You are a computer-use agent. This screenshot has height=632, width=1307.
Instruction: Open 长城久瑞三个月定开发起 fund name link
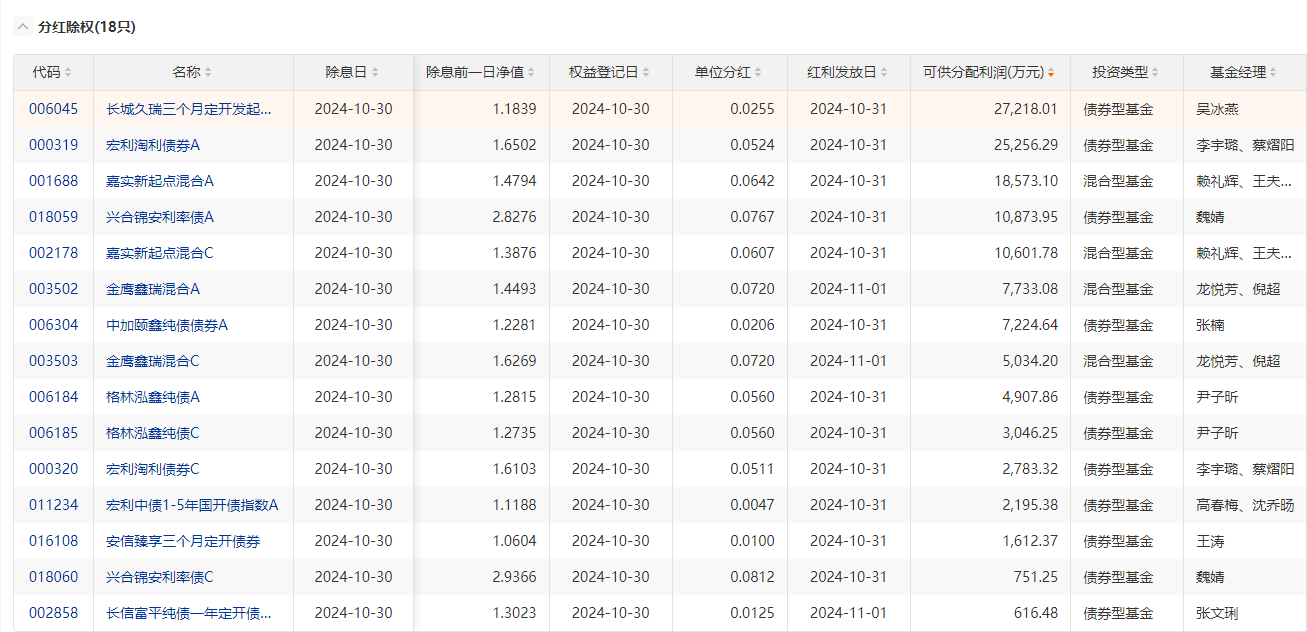tap(189, 109)
